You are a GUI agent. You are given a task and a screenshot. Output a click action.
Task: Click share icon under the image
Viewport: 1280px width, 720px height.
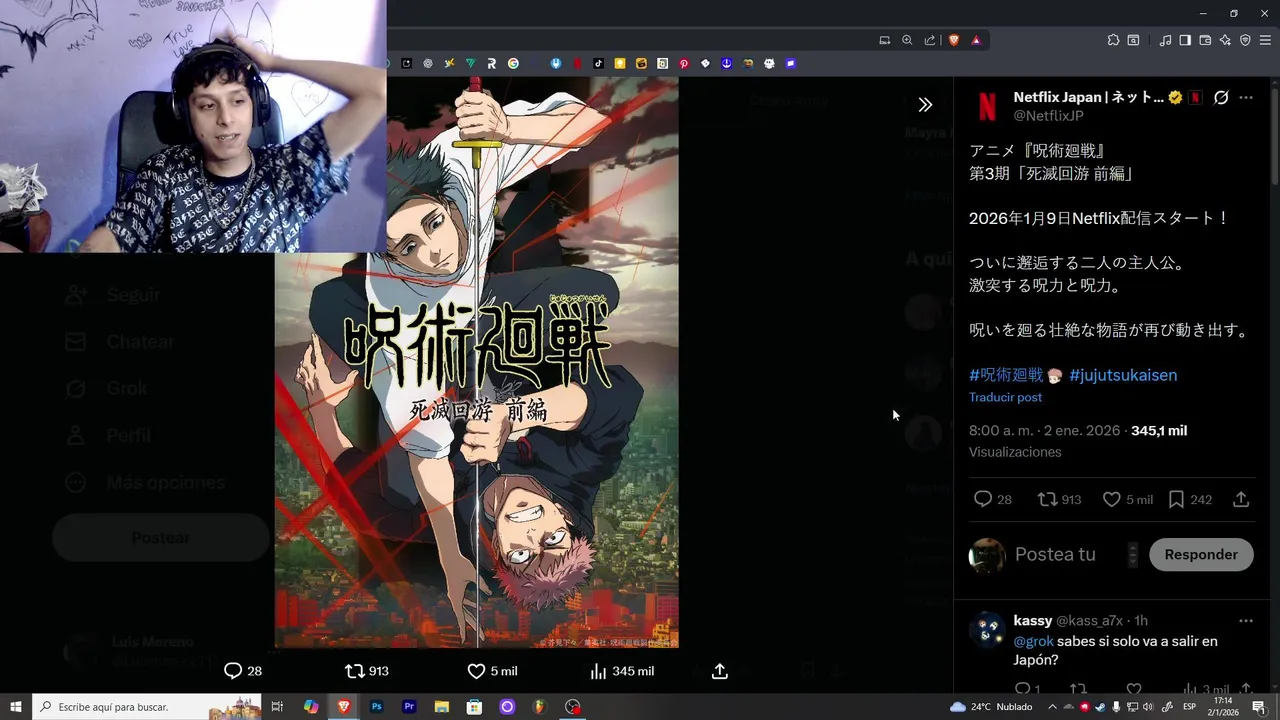(x=720, y=671)
